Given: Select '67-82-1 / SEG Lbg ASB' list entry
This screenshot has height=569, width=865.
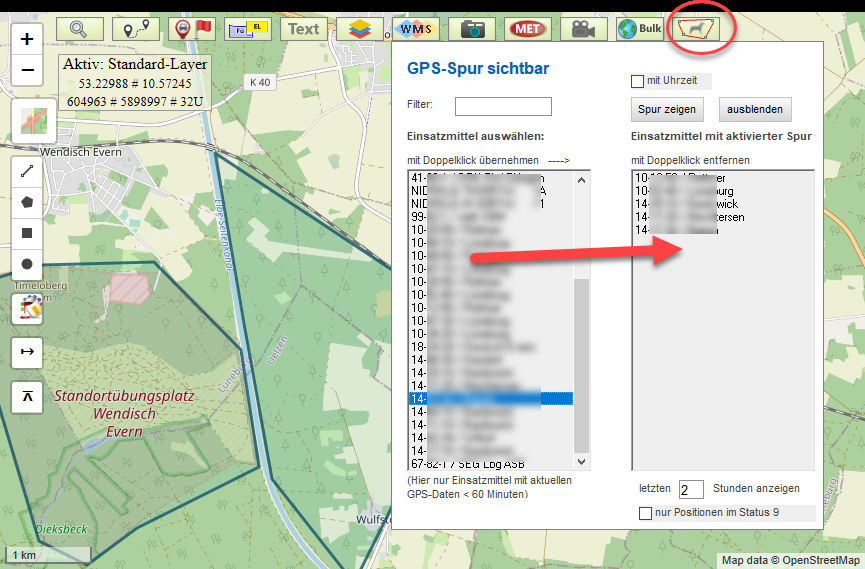Looking at the screenshot, I should (468, 463).
